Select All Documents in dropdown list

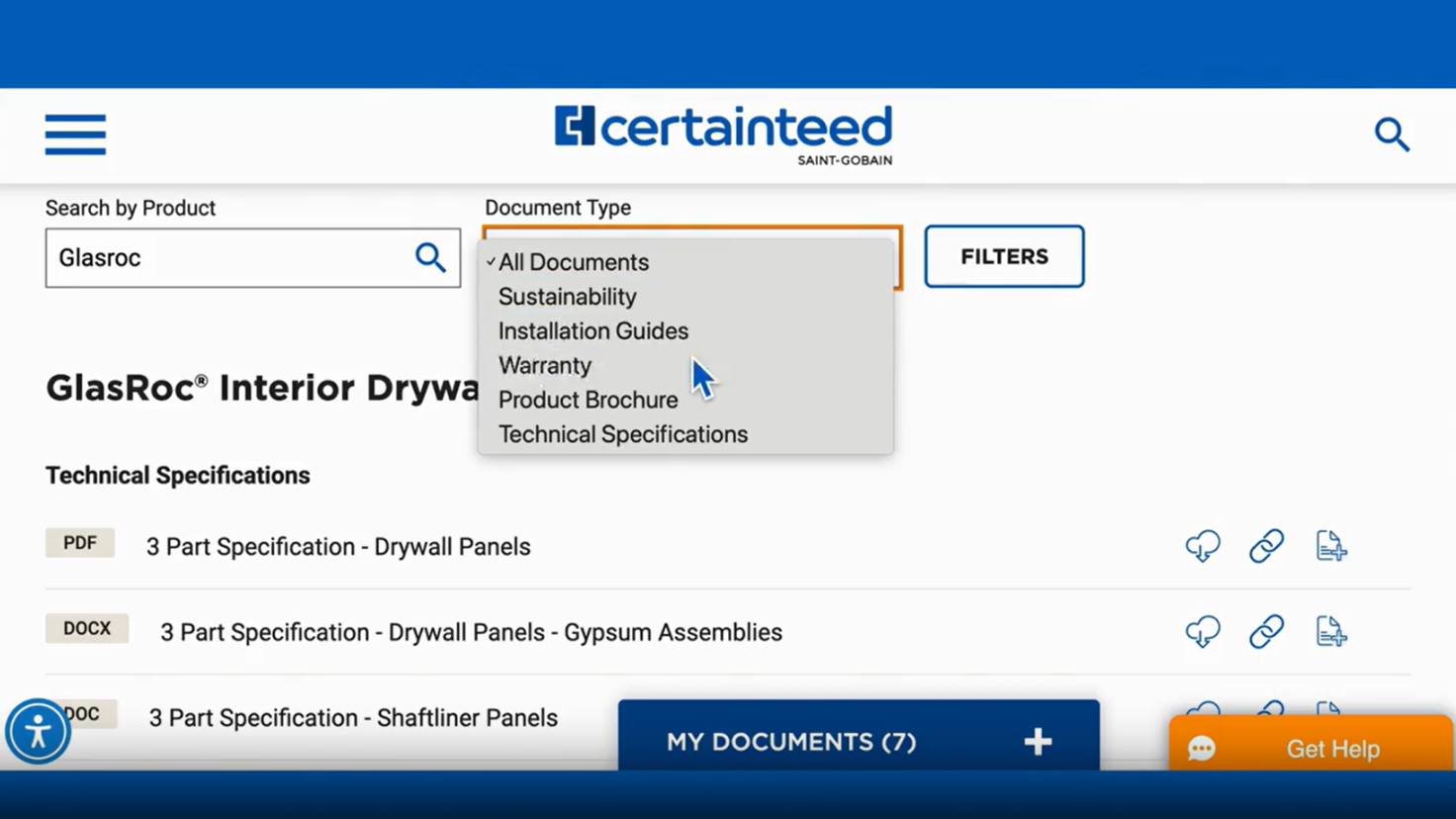point(574,262)
